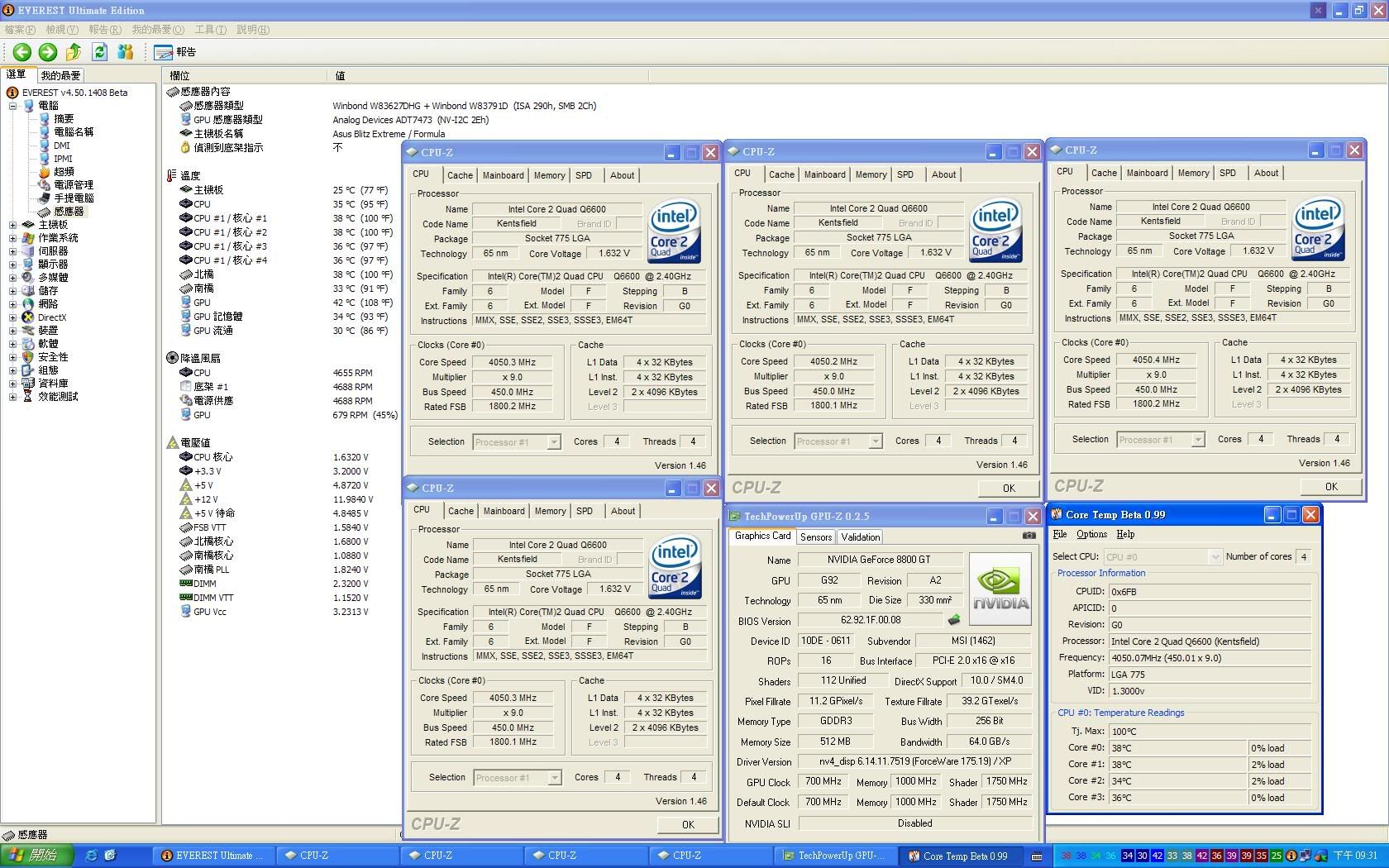The width and height of the screenshot is (1389, 868).
Task: Open the Select CPU dropdown in Core Temp
Action: click(x=1162, y=557)
